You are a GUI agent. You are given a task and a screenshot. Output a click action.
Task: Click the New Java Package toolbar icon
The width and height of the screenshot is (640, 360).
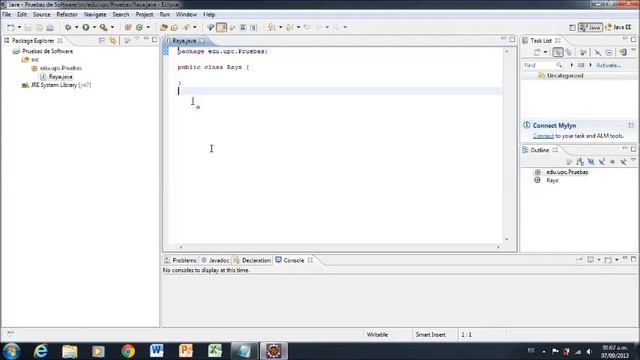(x=128, y=27)
